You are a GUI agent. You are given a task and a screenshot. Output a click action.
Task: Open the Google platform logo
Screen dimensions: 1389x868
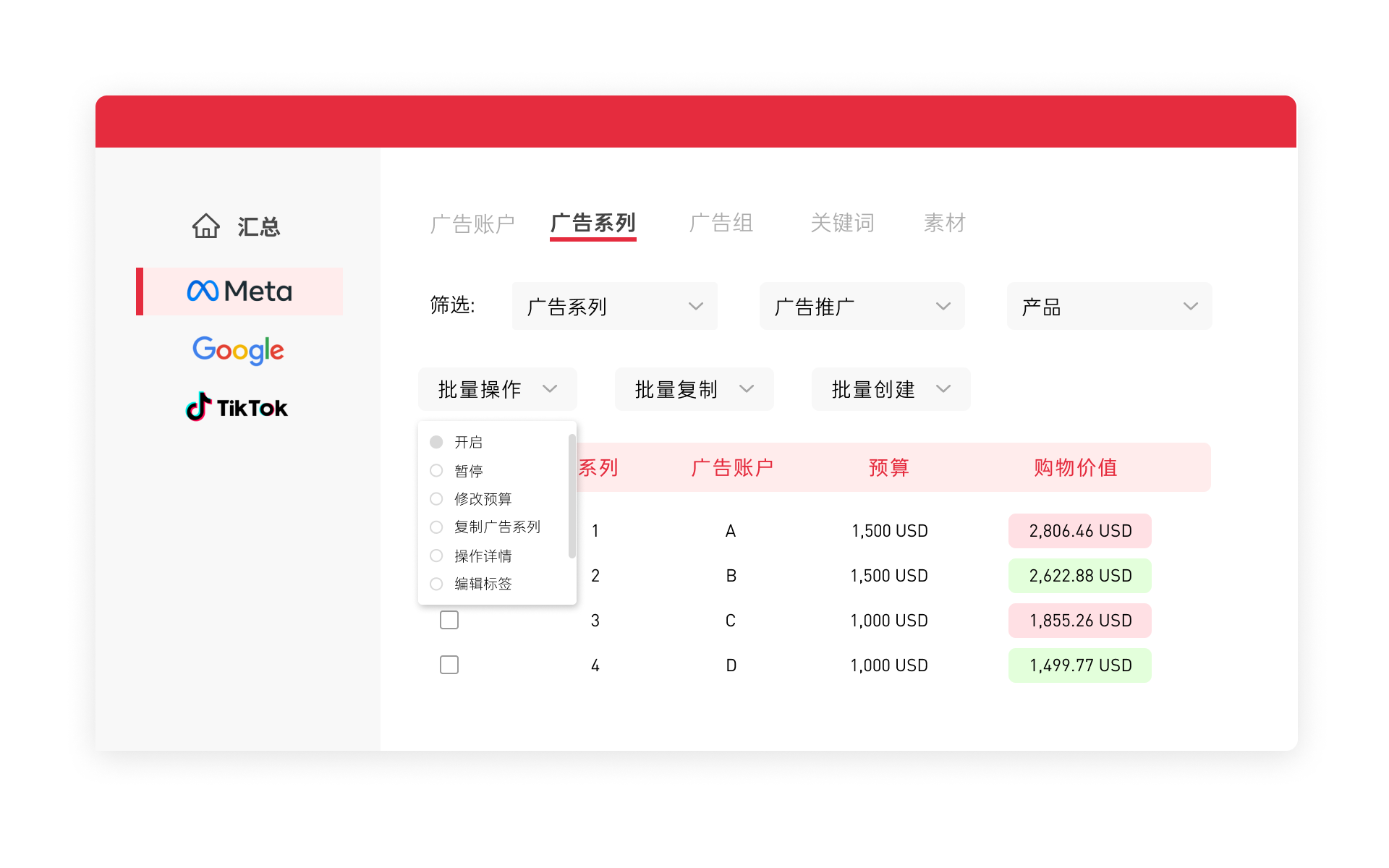[x=238, y=351]
